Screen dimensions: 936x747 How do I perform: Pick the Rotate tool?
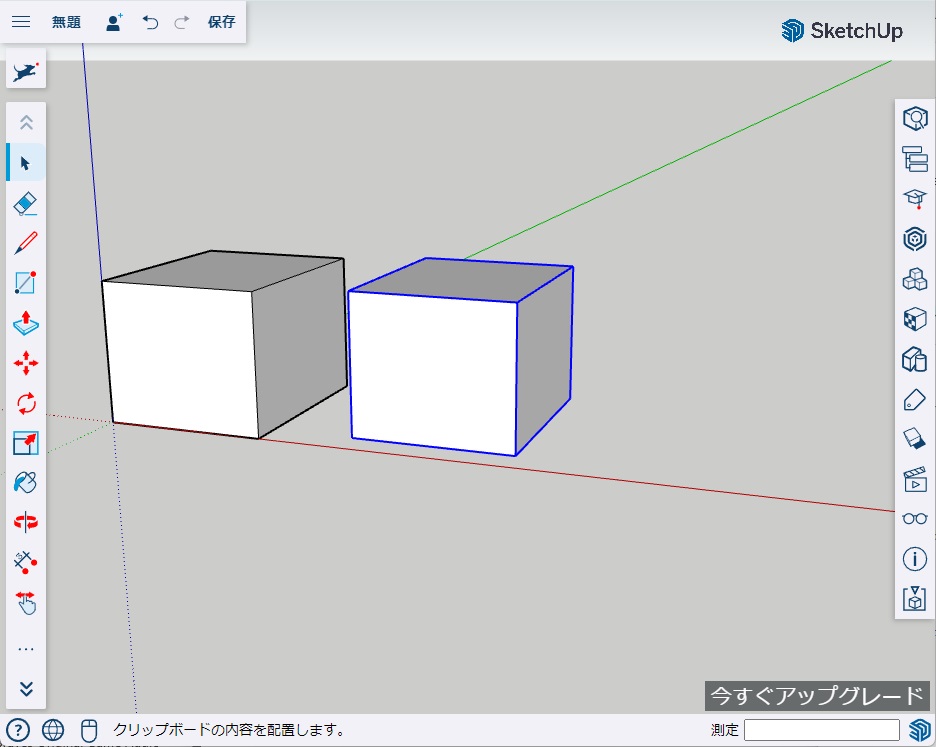pyautogui.click(x=26, y=403)
